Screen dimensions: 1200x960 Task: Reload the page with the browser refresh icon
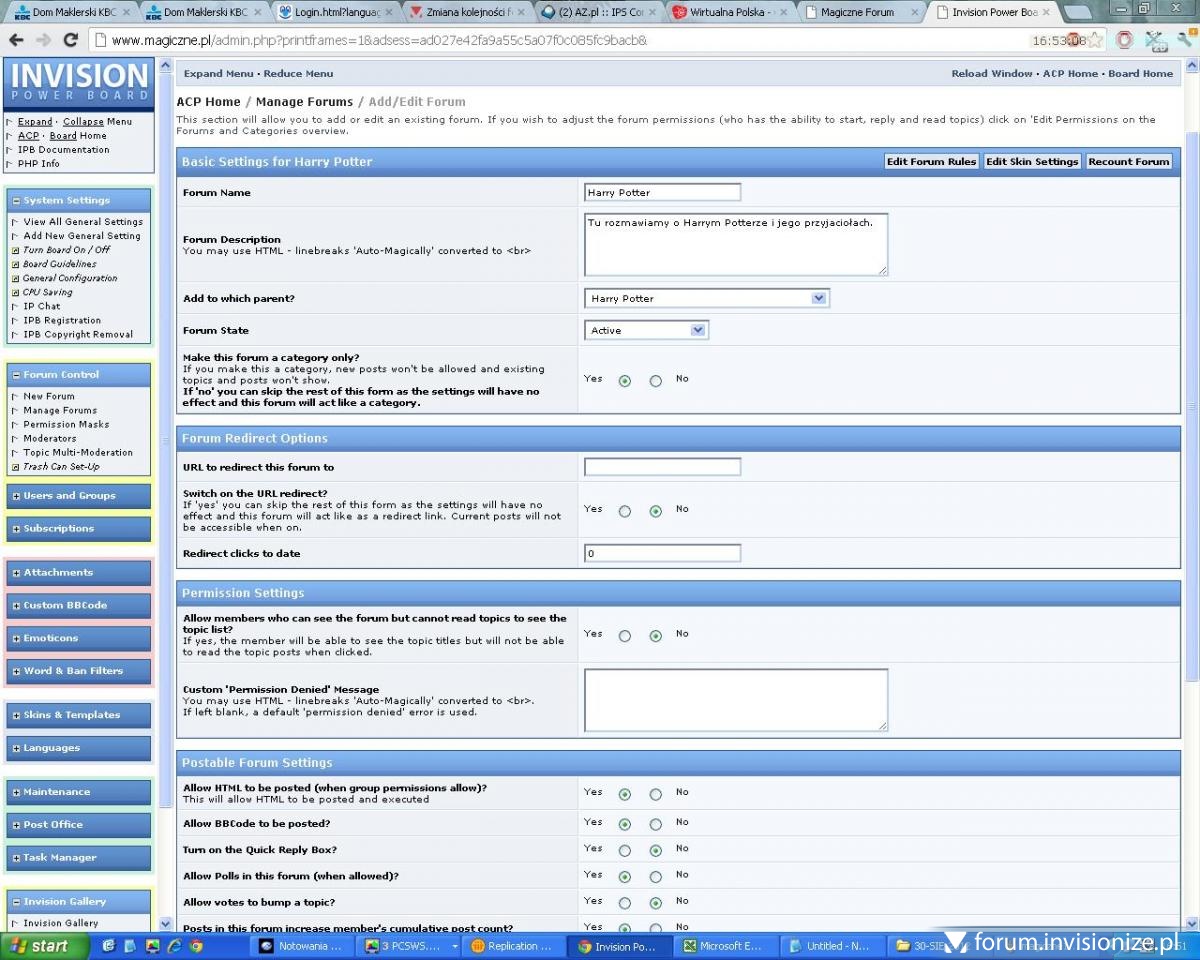(x=70, y=40)
